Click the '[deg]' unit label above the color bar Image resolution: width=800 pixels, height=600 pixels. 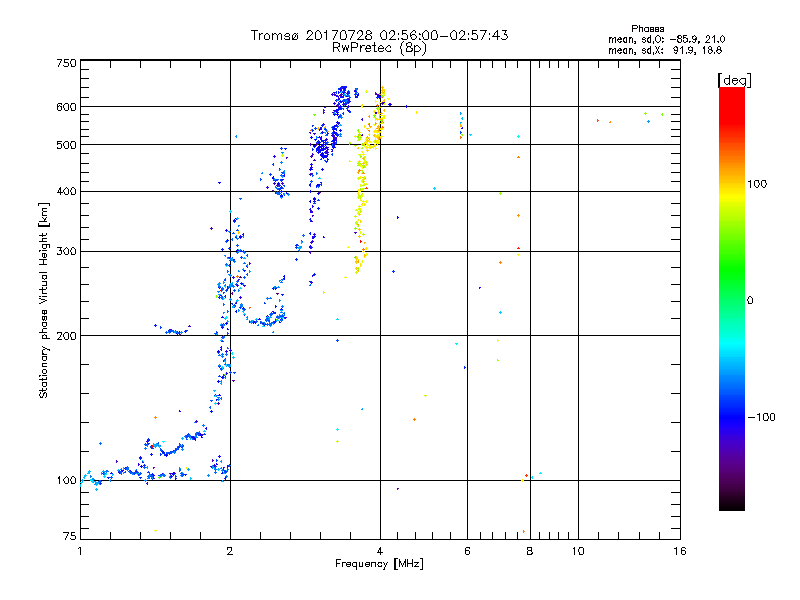pyautogui.click(x=734, y=80)
